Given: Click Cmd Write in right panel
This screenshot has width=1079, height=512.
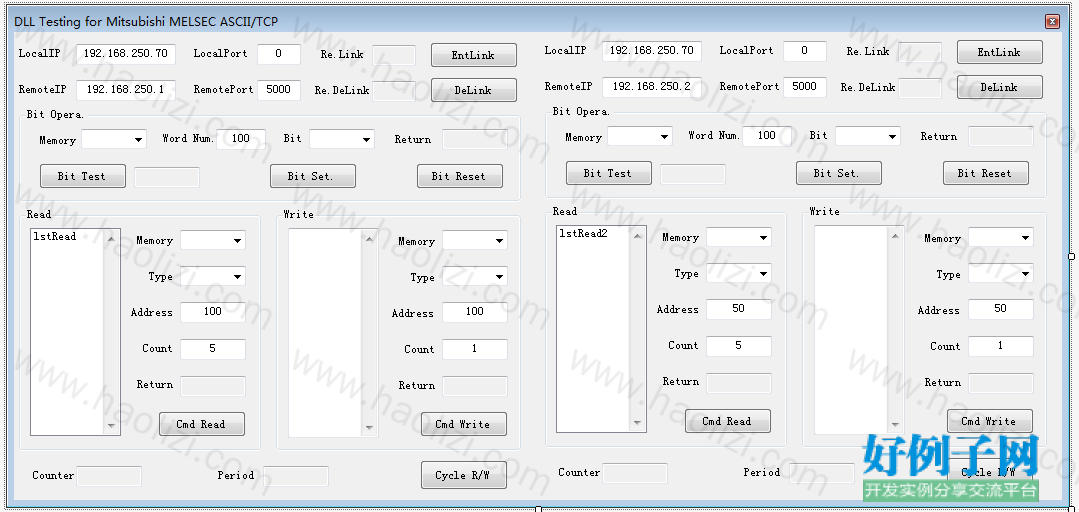Looking at the screenshot, I should point(990,421).
